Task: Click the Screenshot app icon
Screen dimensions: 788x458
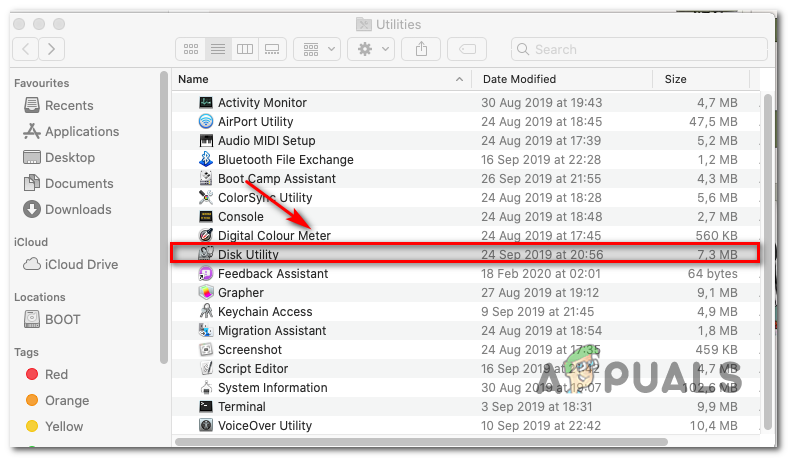Action: pos(206,349)
